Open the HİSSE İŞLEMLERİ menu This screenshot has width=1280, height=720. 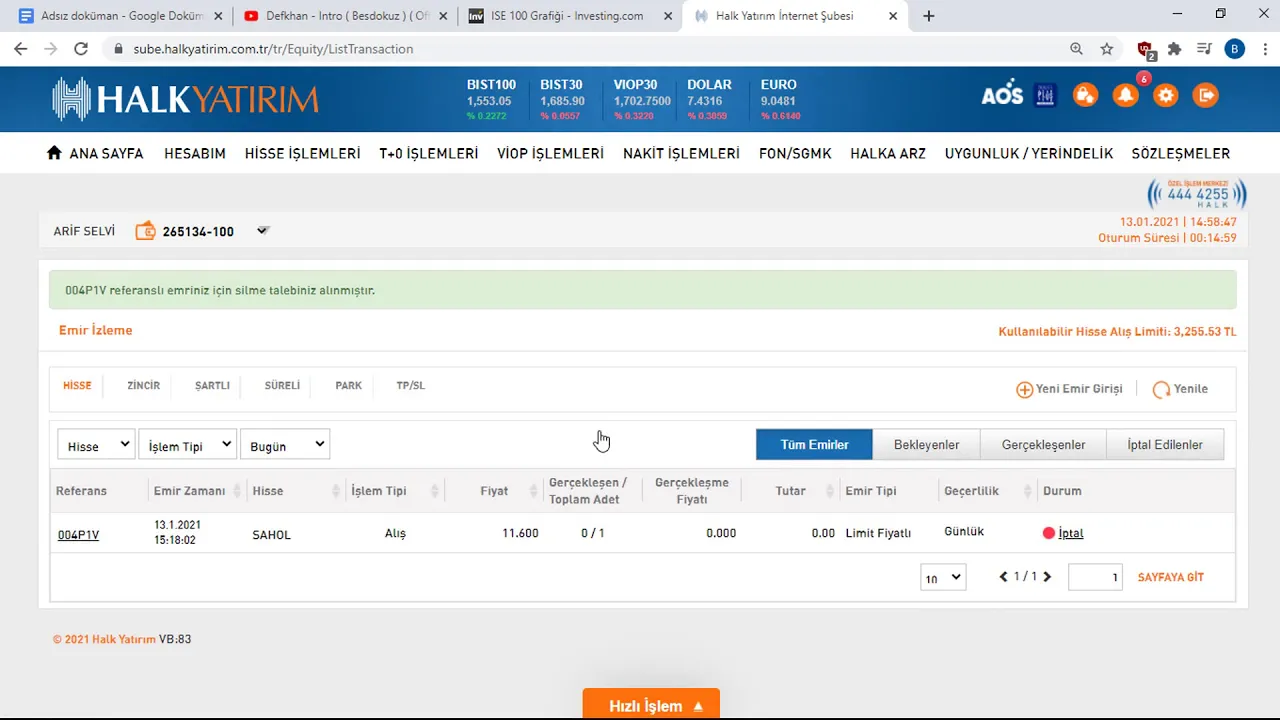tap(302, 153)
